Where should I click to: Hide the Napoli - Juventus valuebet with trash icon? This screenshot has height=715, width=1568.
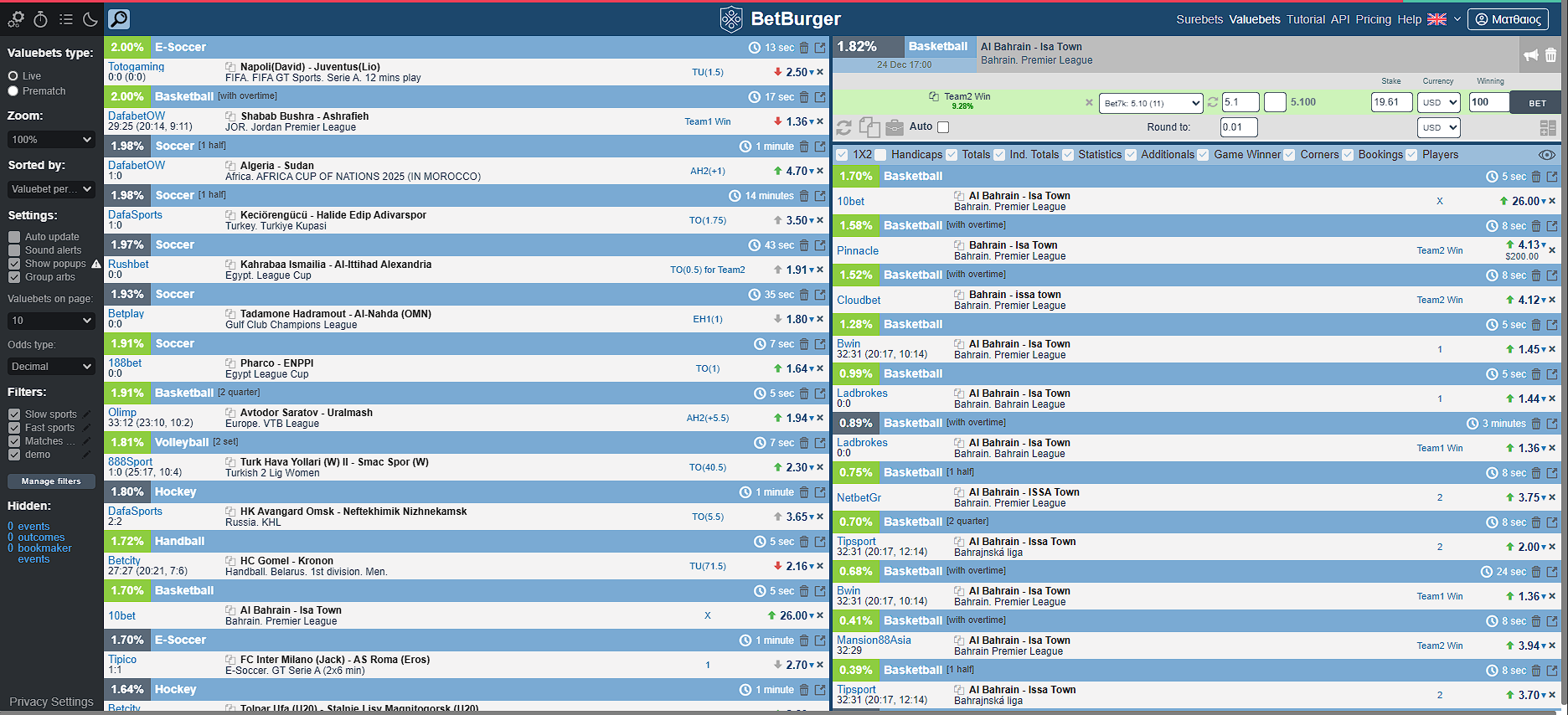804,48
